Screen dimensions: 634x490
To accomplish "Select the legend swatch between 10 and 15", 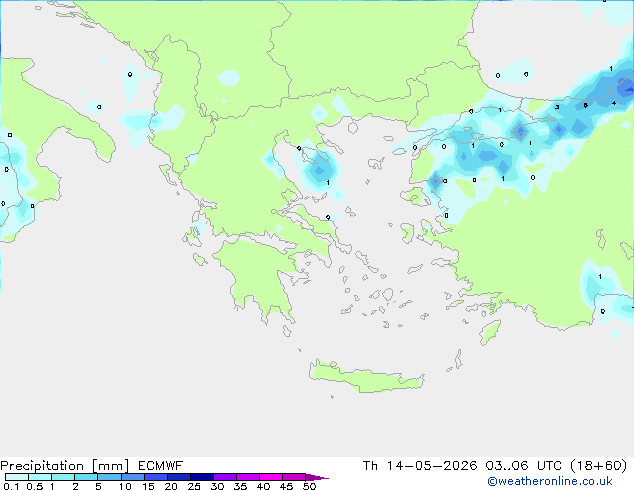I will pyautogui.click(x=132, y=477).
